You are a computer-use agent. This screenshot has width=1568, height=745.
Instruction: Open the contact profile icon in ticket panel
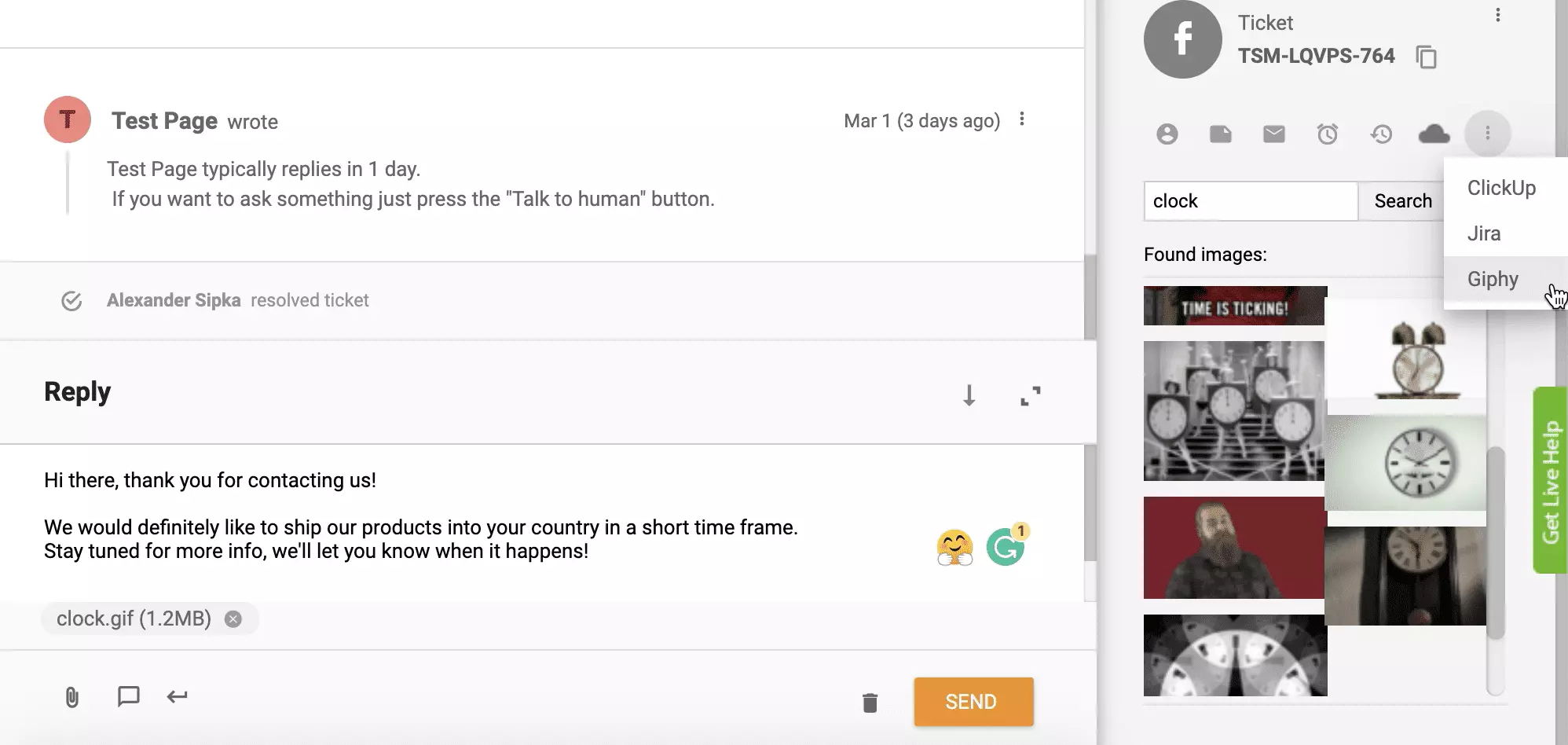tap(1166, 134)
